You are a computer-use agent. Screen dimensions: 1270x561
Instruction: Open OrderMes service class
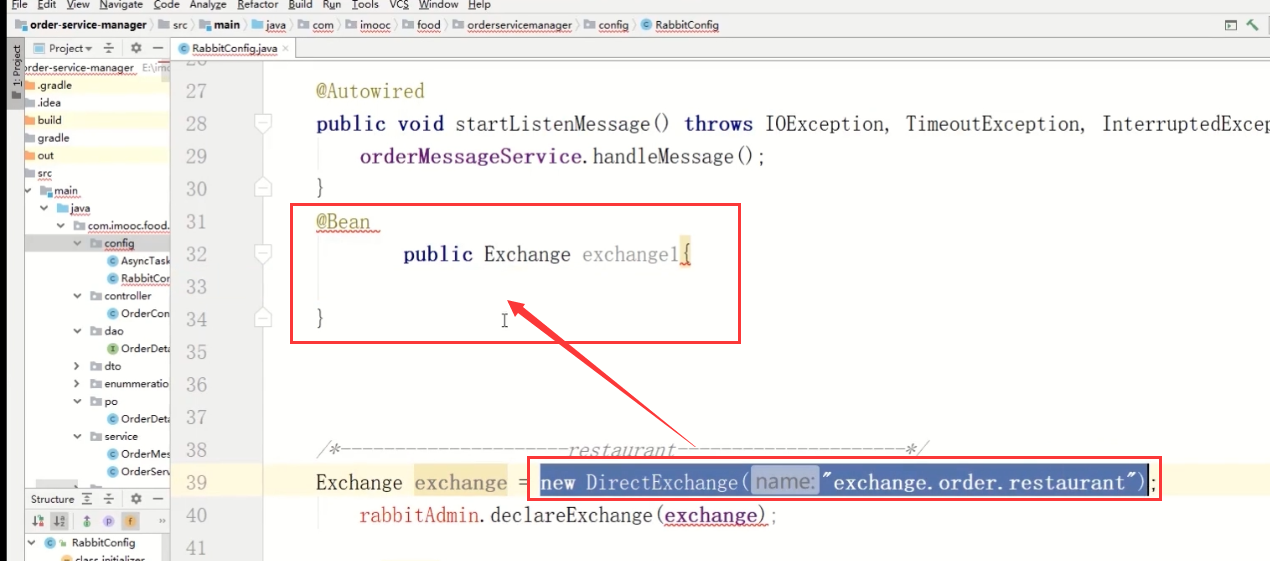coord(138,454)
